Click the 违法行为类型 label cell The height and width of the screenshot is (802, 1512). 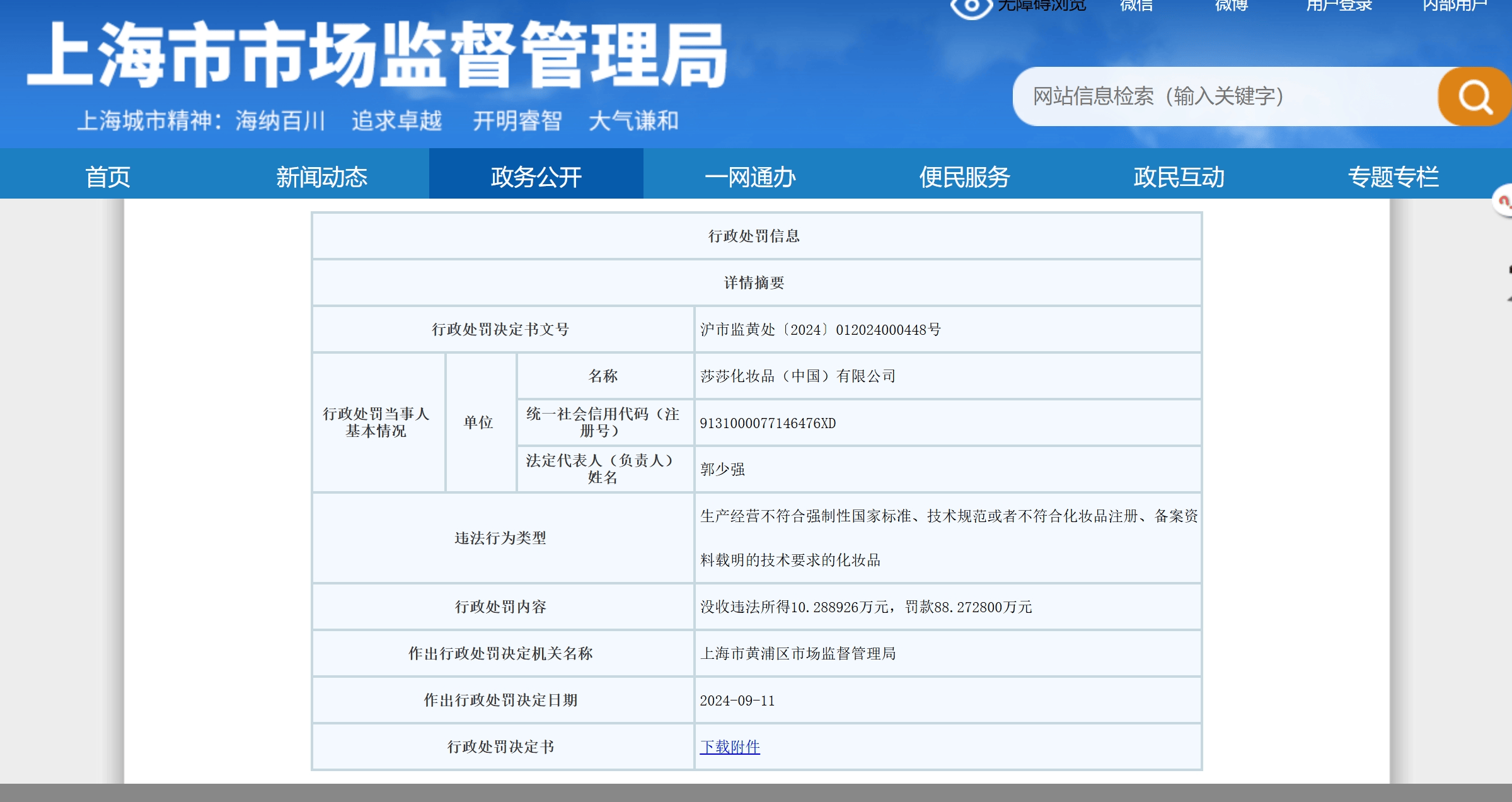(502, 538)
